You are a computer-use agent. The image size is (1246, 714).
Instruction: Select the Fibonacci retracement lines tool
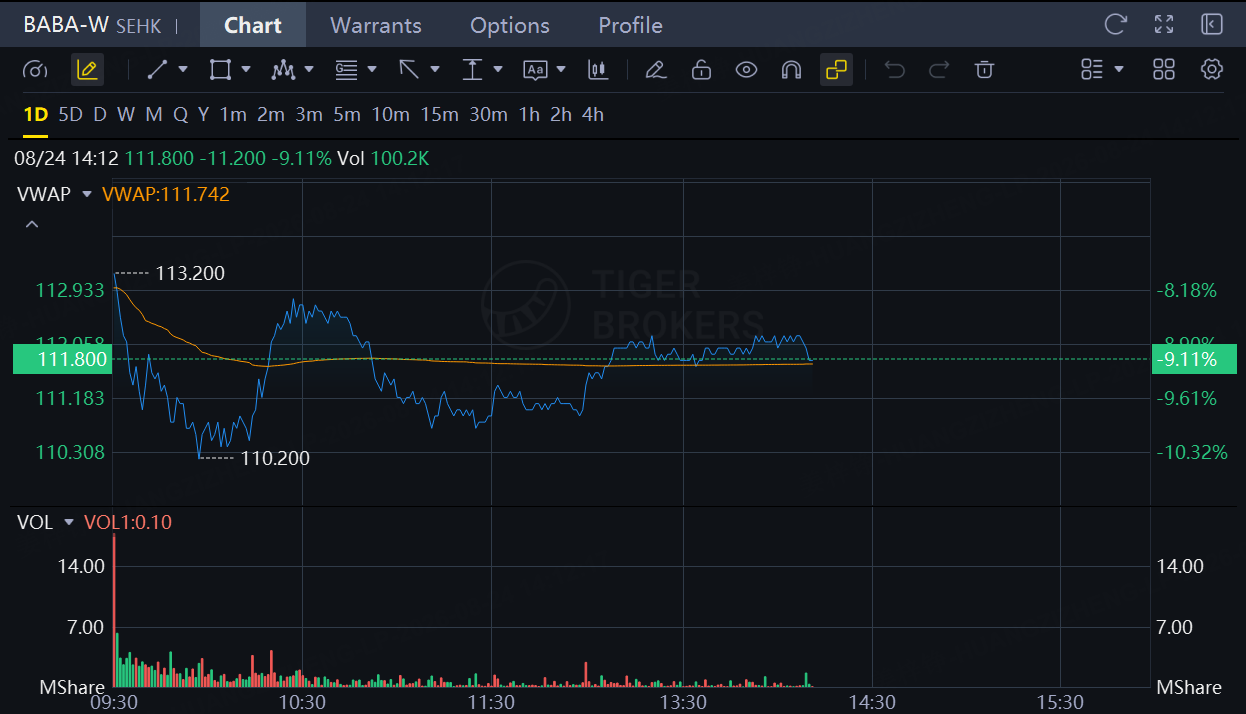[x=346, y=70]
